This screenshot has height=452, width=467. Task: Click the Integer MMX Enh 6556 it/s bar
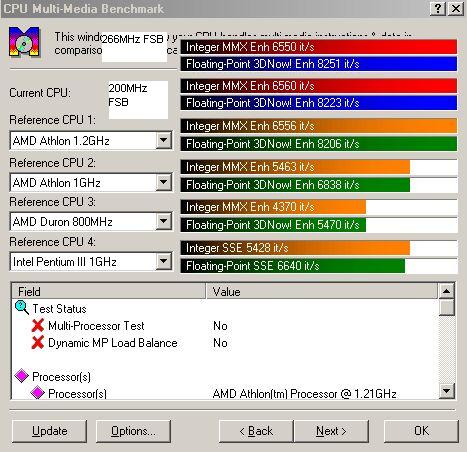[319, 126]
